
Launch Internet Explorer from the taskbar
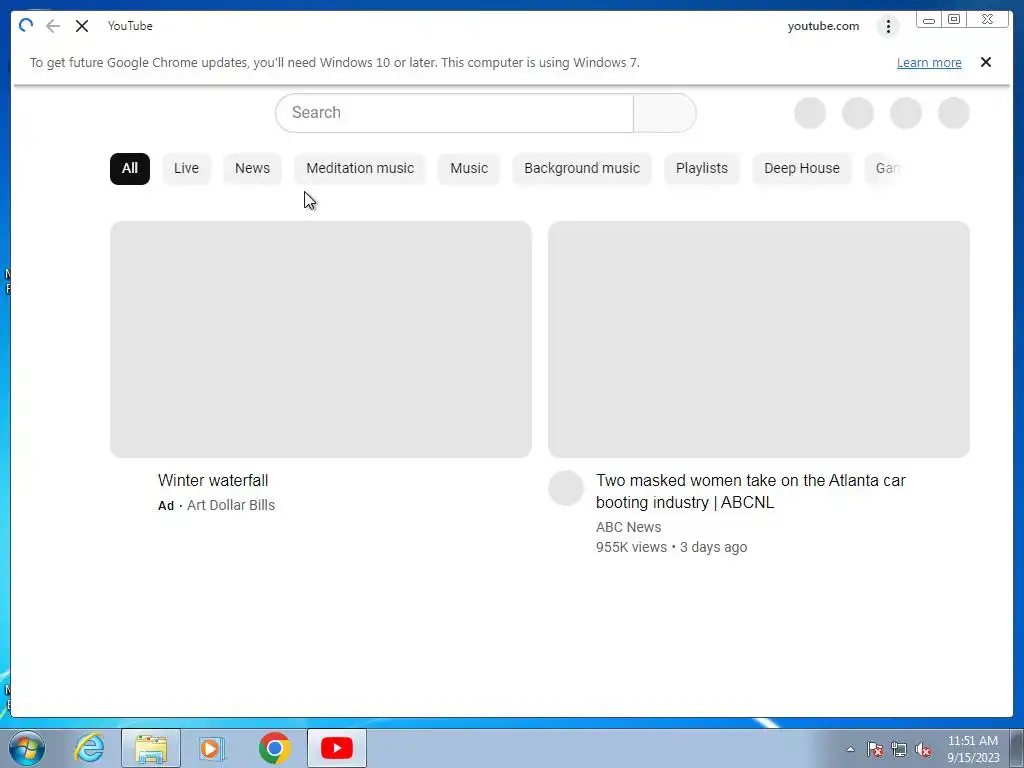coord(89,748)
